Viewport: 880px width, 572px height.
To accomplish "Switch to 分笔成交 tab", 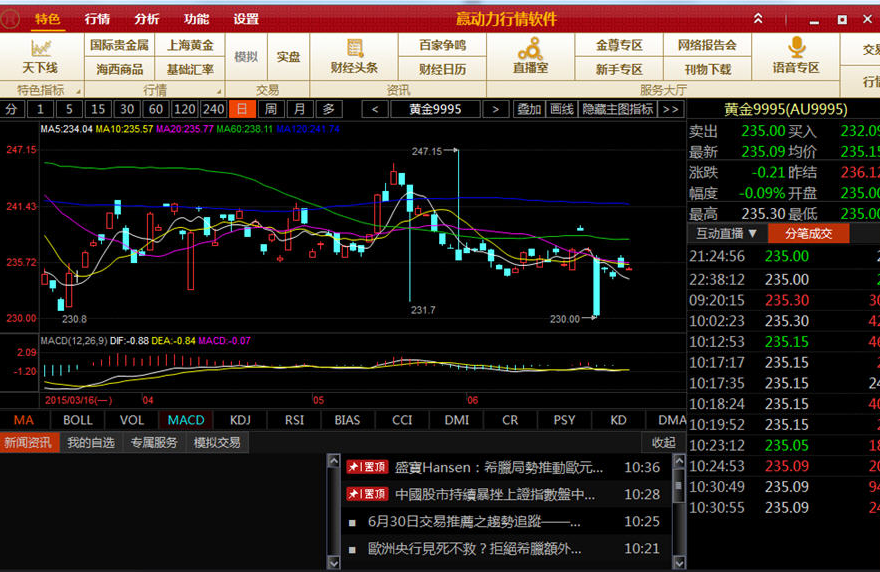I will (808, 234).
